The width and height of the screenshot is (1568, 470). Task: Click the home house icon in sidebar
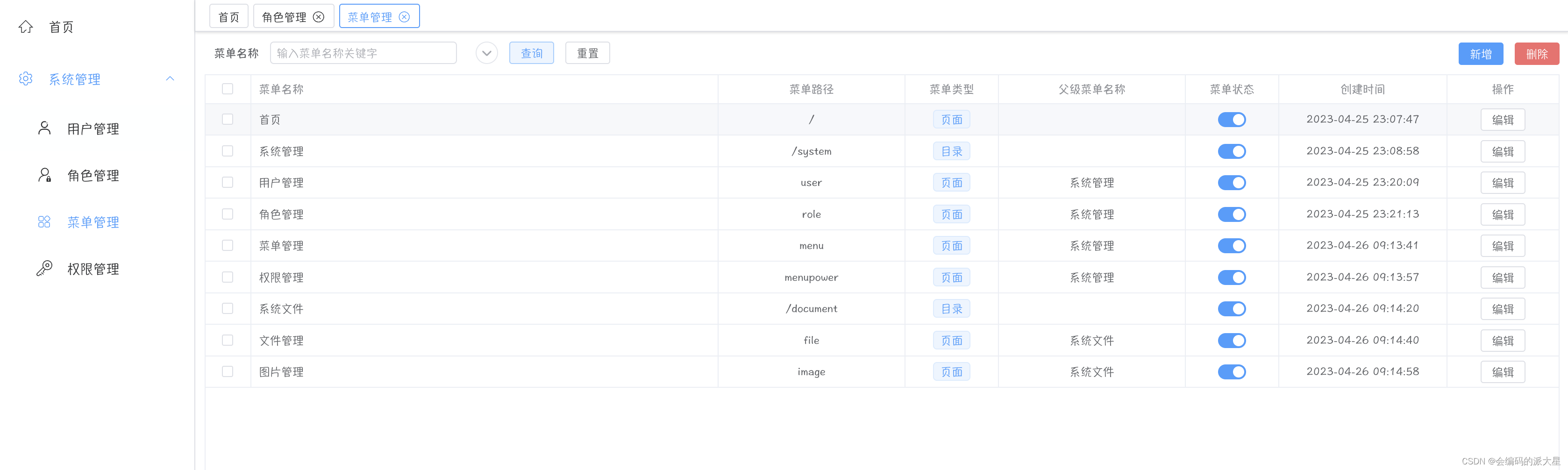26,27
